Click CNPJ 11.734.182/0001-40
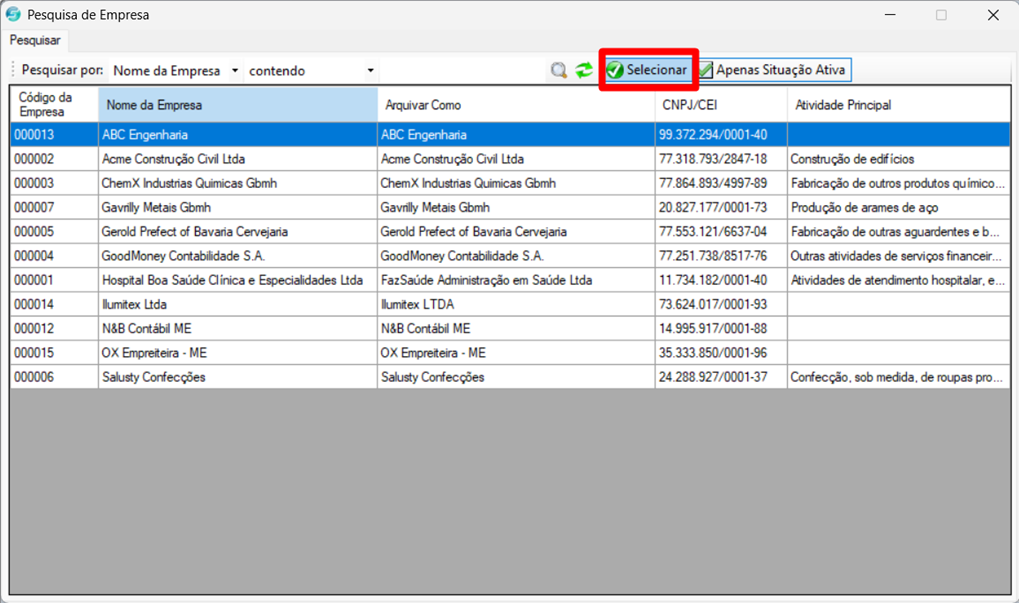Image resolution: width=1019 pixels, height=603 pixels. 721,280
